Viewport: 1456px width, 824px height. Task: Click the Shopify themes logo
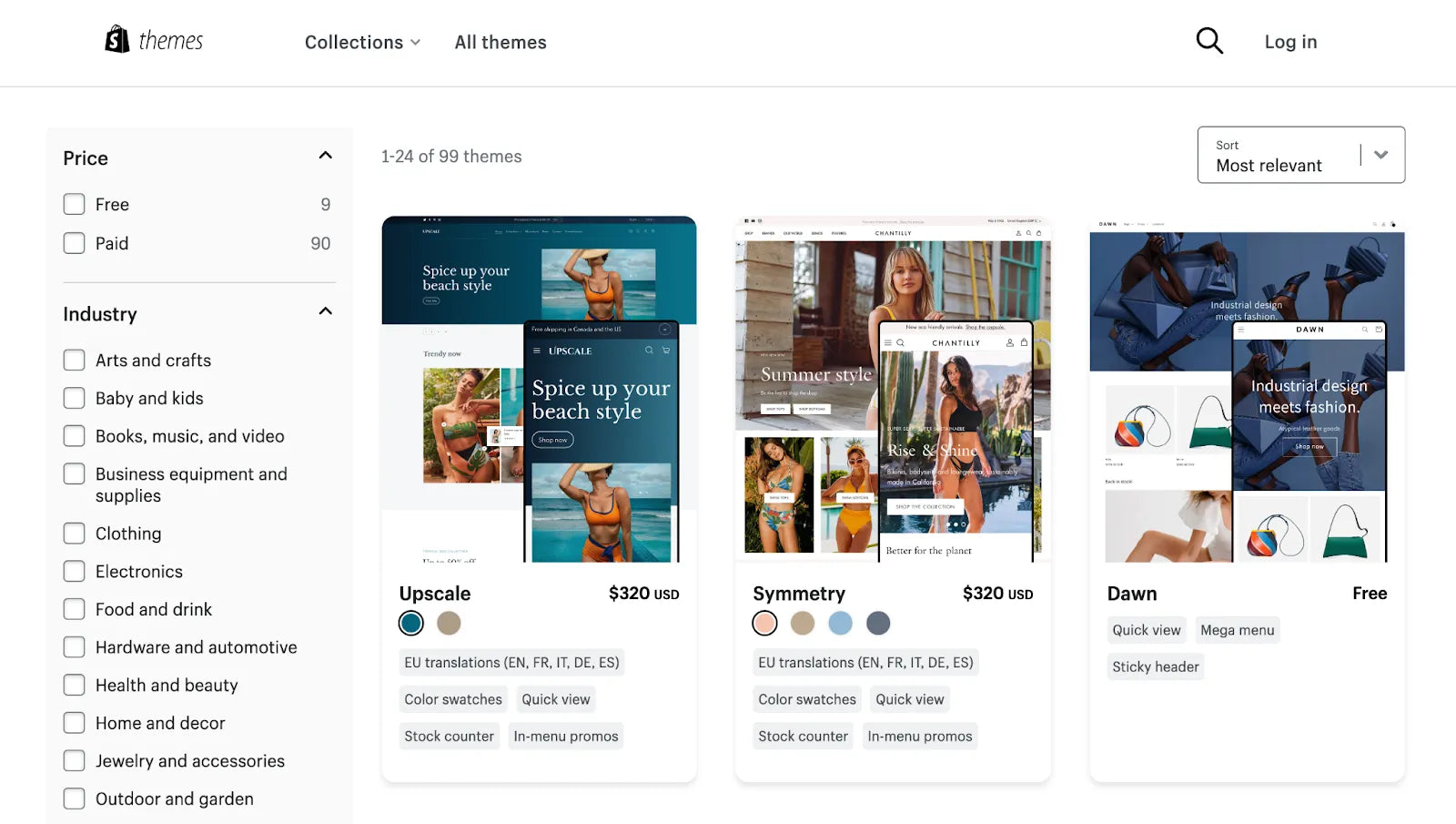pos(154,40)
